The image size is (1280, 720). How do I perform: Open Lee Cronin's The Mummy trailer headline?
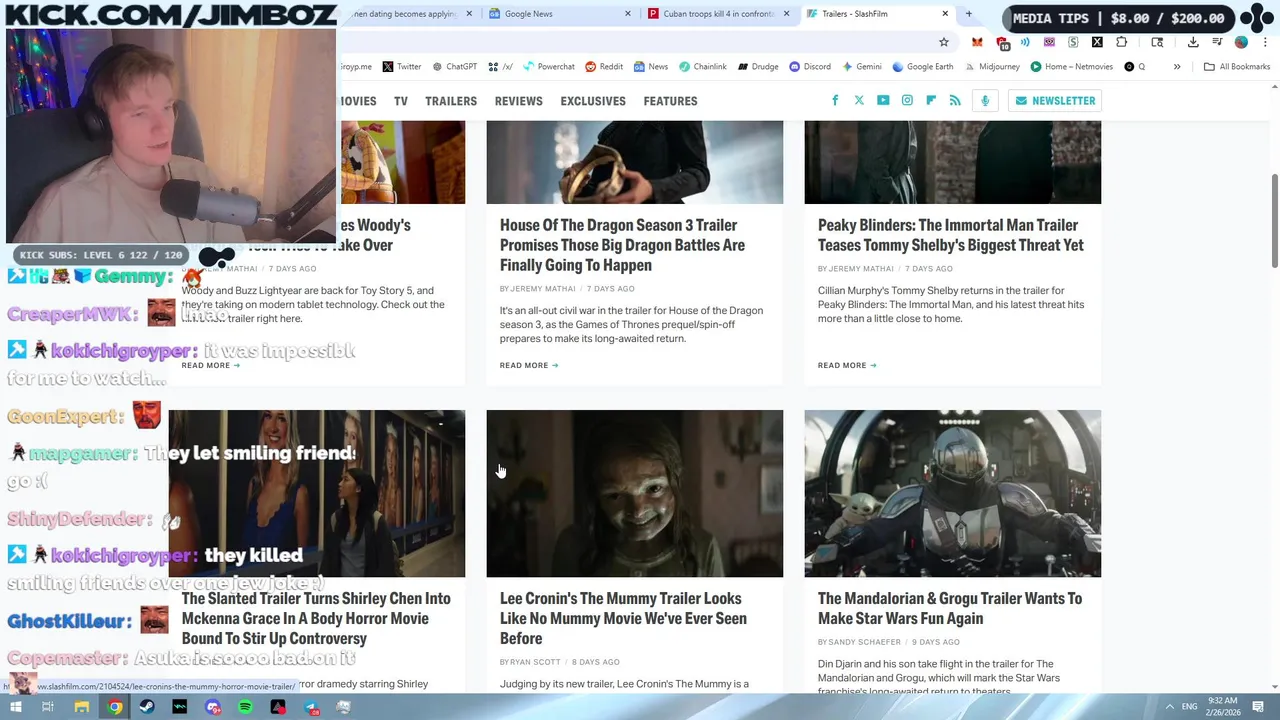tap(623, 618)
